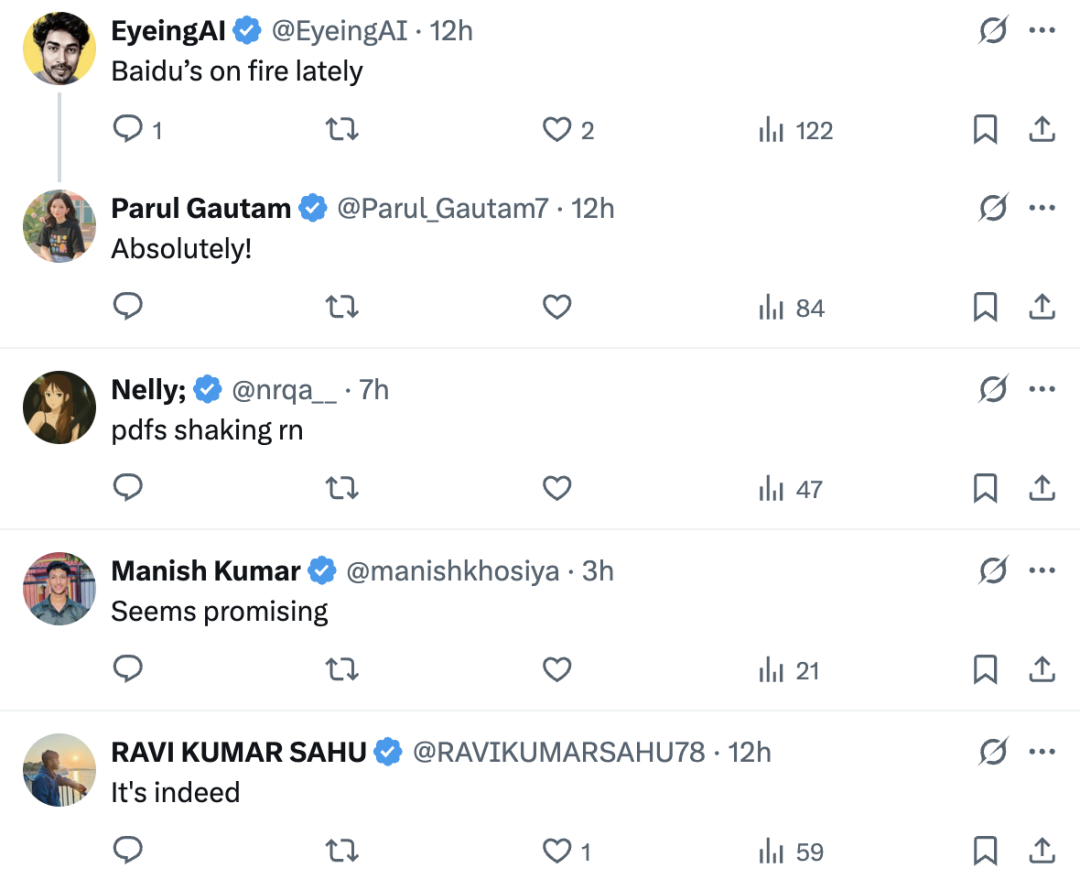Viewport: 1080px width, 879px height.
Task: Open three-dot menu on Manish Kumar's tweet
Action: [1042, 571]
